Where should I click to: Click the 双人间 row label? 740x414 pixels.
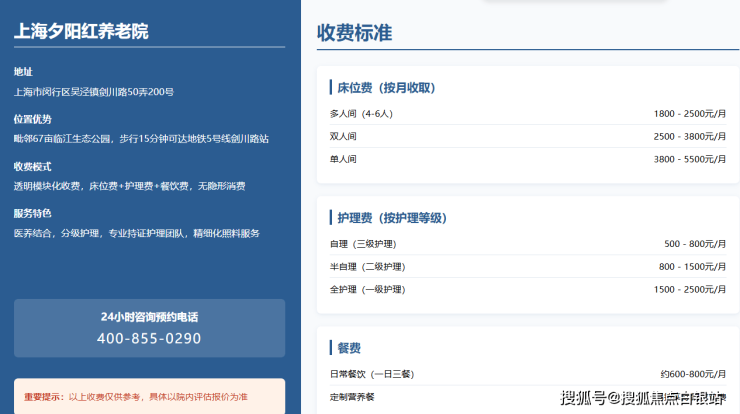point(343,136)
